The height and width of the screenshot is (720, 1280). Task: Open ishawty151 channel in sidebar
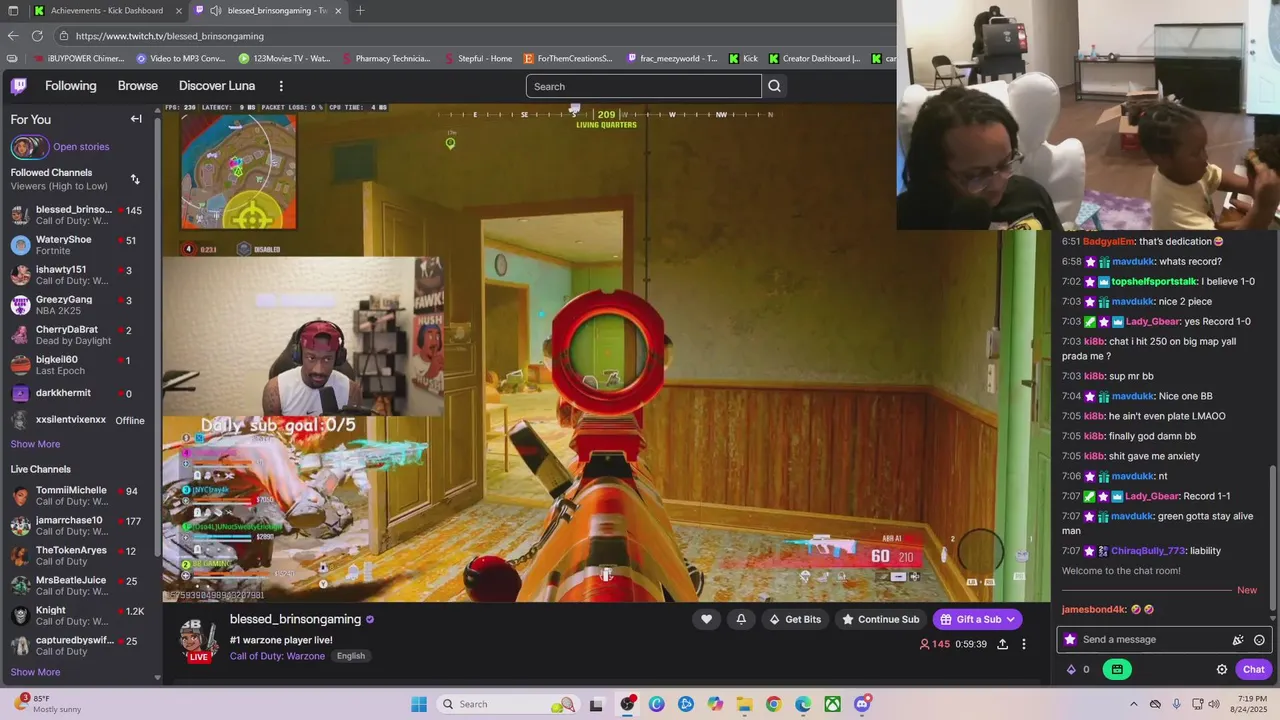pos(80,275)
